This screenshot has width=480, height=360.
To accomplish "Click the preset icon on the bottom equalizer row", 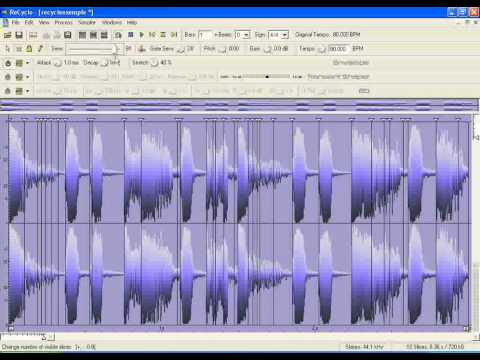I will click(x=19, y=91).
